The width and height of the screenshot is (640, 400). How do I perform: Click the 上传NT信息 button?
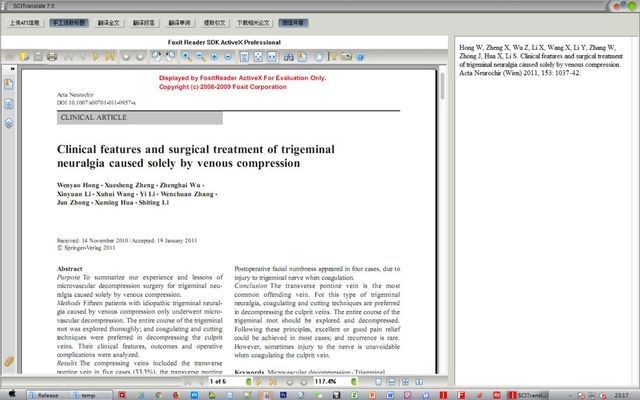click(25, 23)
